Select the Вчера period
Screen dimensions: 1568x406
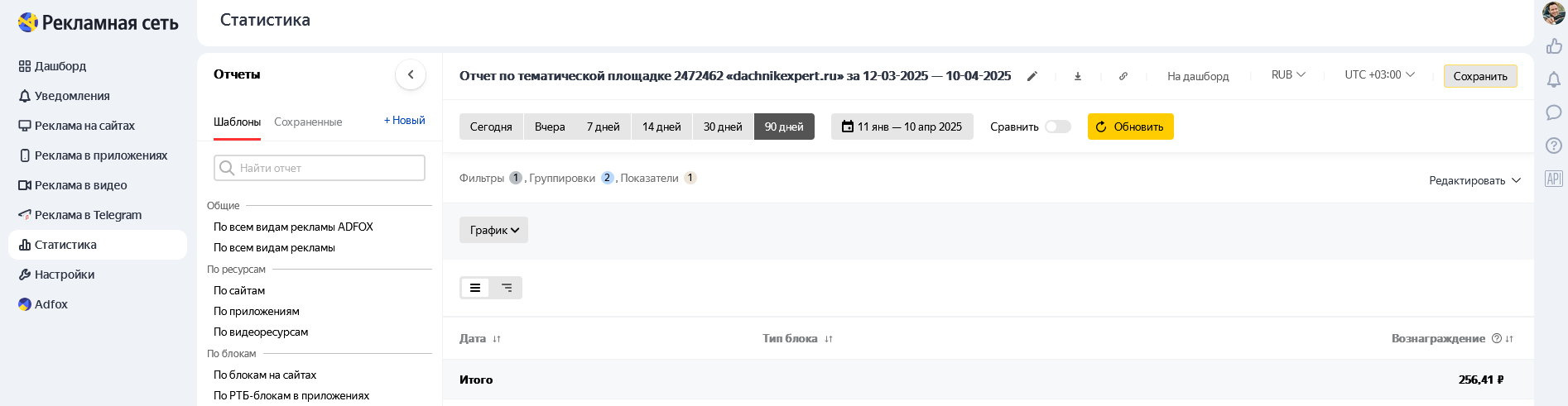pyautogui.click(x=550, y=127)
